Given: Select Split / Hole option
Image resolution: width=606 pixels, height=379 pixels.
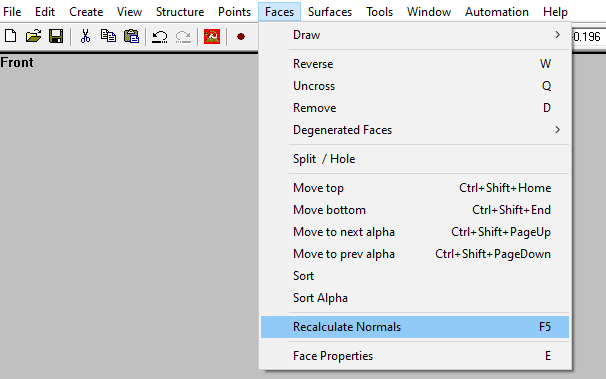Looking at the screenshot, I should [415, 159].
